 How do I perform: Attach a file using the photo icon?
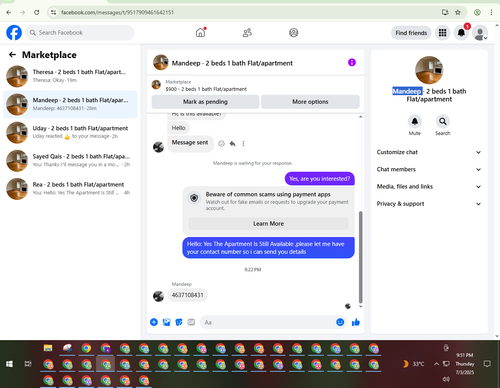(166, 322)
